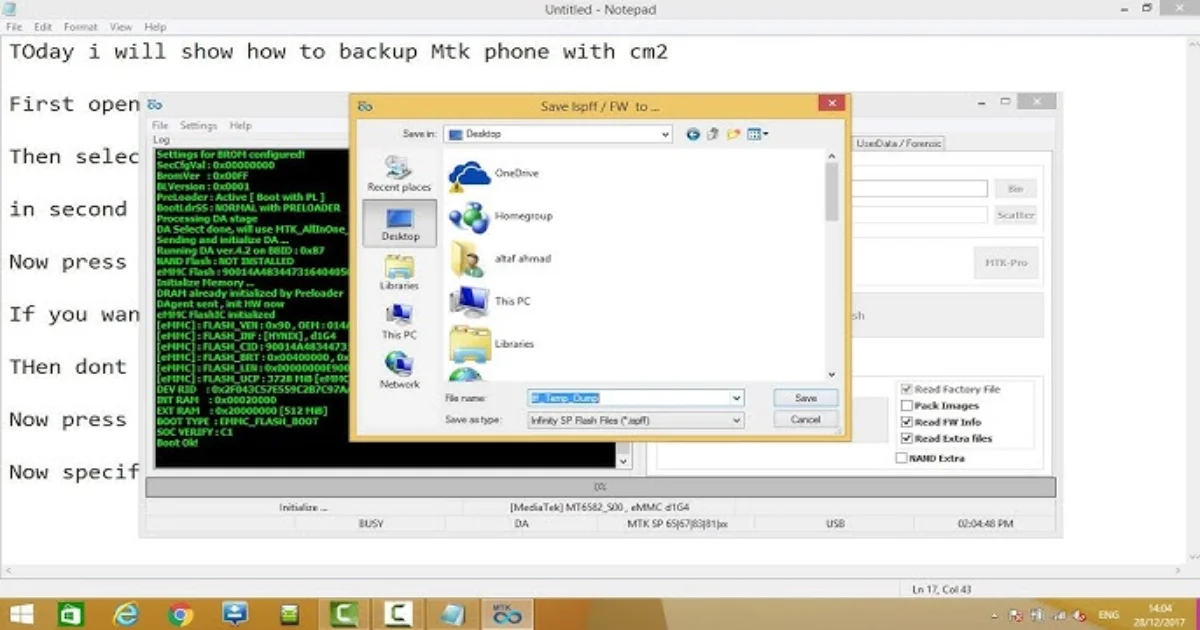Open the View menu in Notepad
1200x630 pixels.
coord(121,27)
